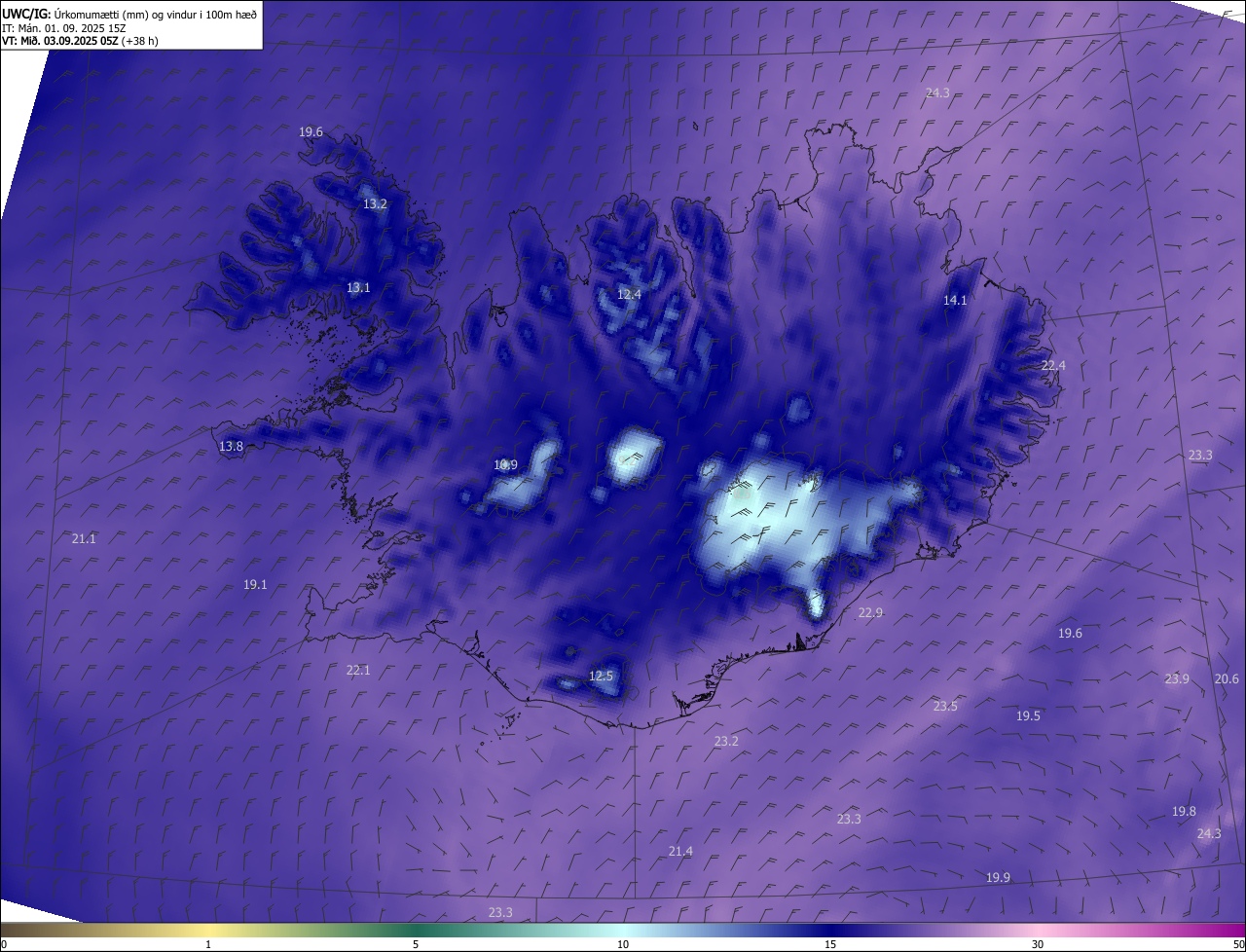The height and width of the screenshot is (952, 1246).
Task: Select the 20.6 value at the map edge
Action: point(1227,679)
